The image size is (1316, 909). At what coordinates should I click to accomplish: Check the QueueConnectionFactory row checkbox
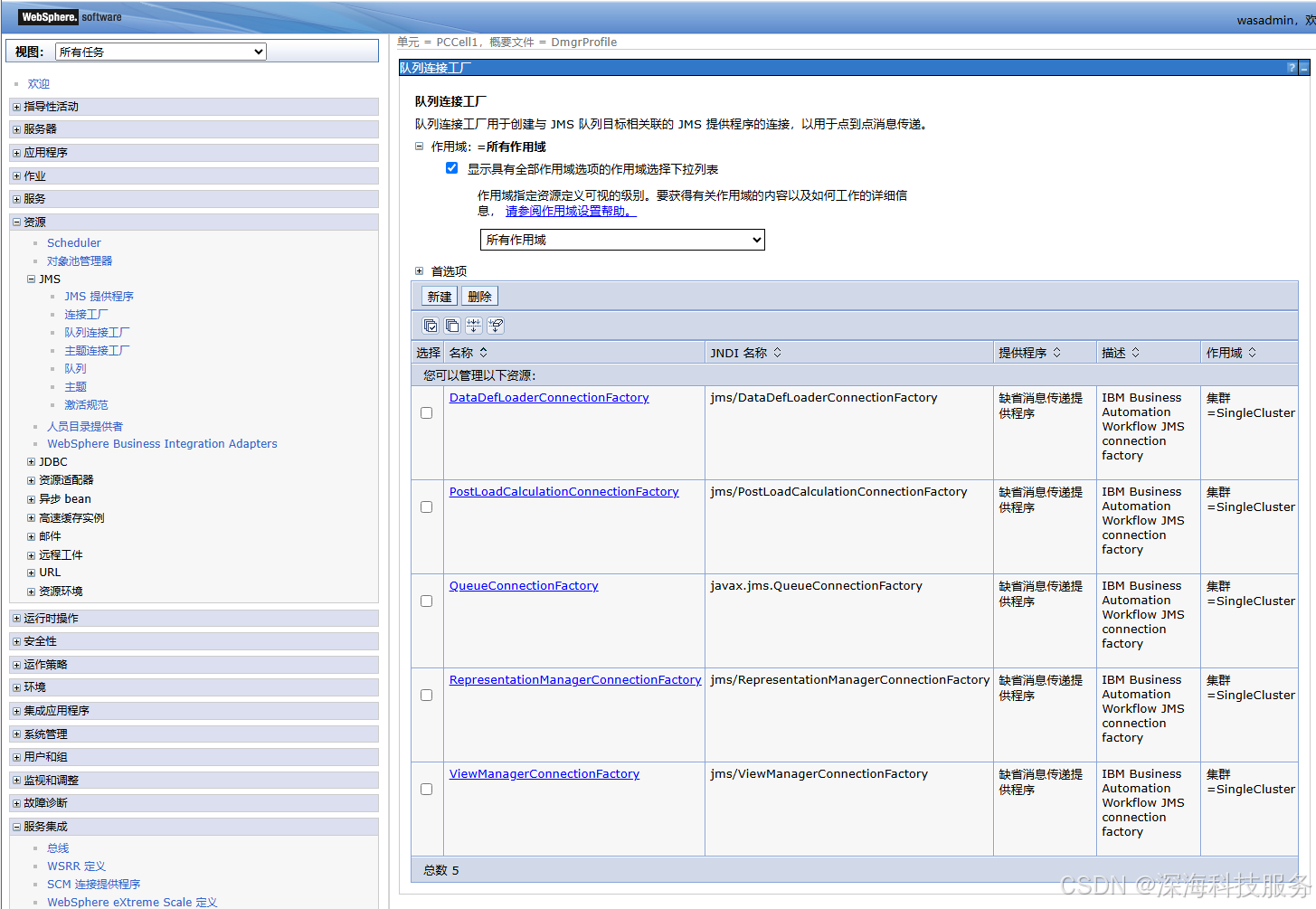(426, 601)
